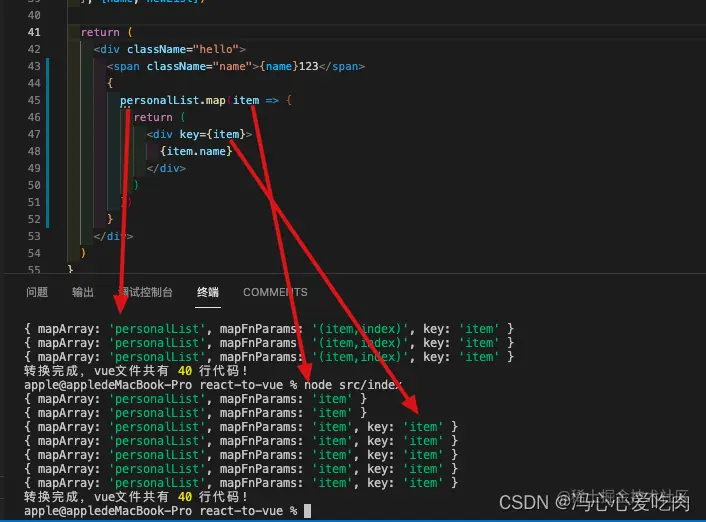This screenshot has height=522, width=706.
Task: Open the 问题 panel tab
Action: [x=37, y=292]
